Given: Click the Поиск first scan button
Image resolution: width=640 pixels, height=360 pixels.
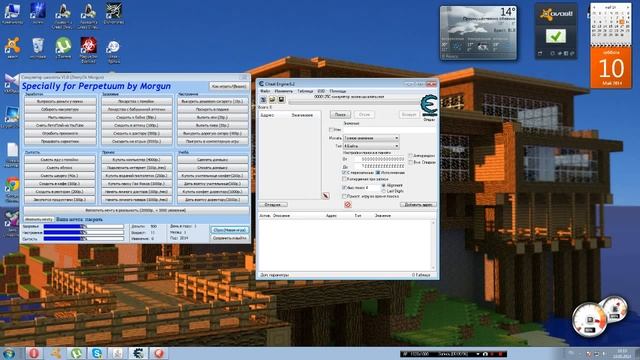Looking at the screenshot, I should 340,115.
